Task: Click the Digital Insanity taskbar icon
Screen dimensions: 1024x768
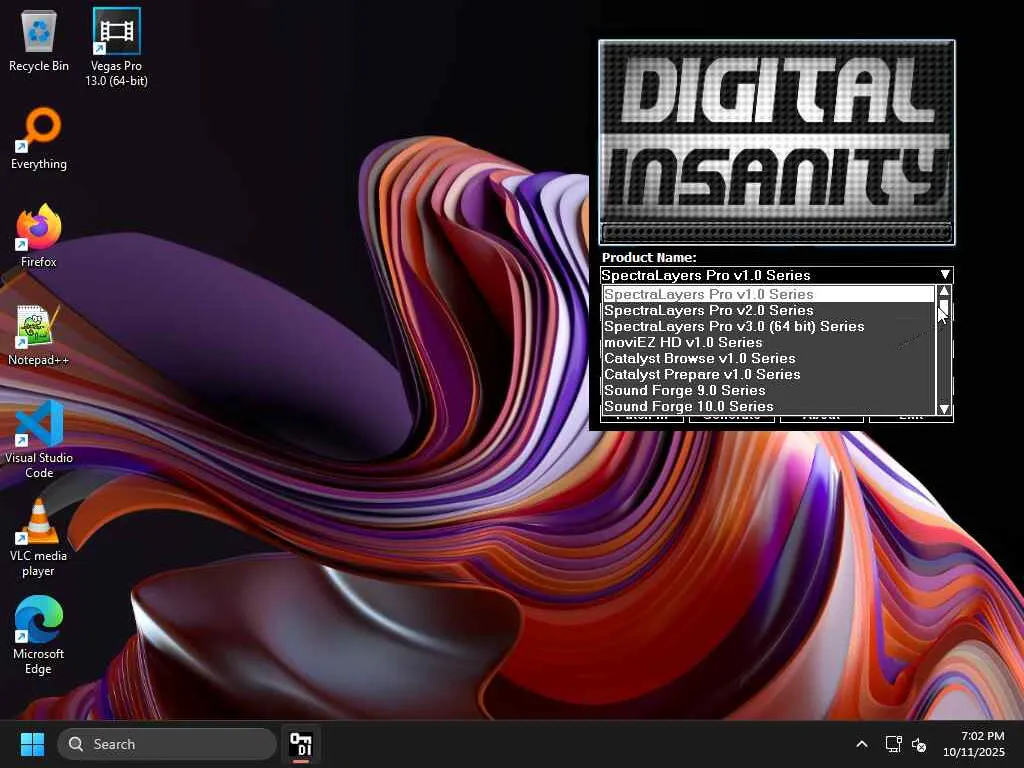Action: [x=300, y=744]
